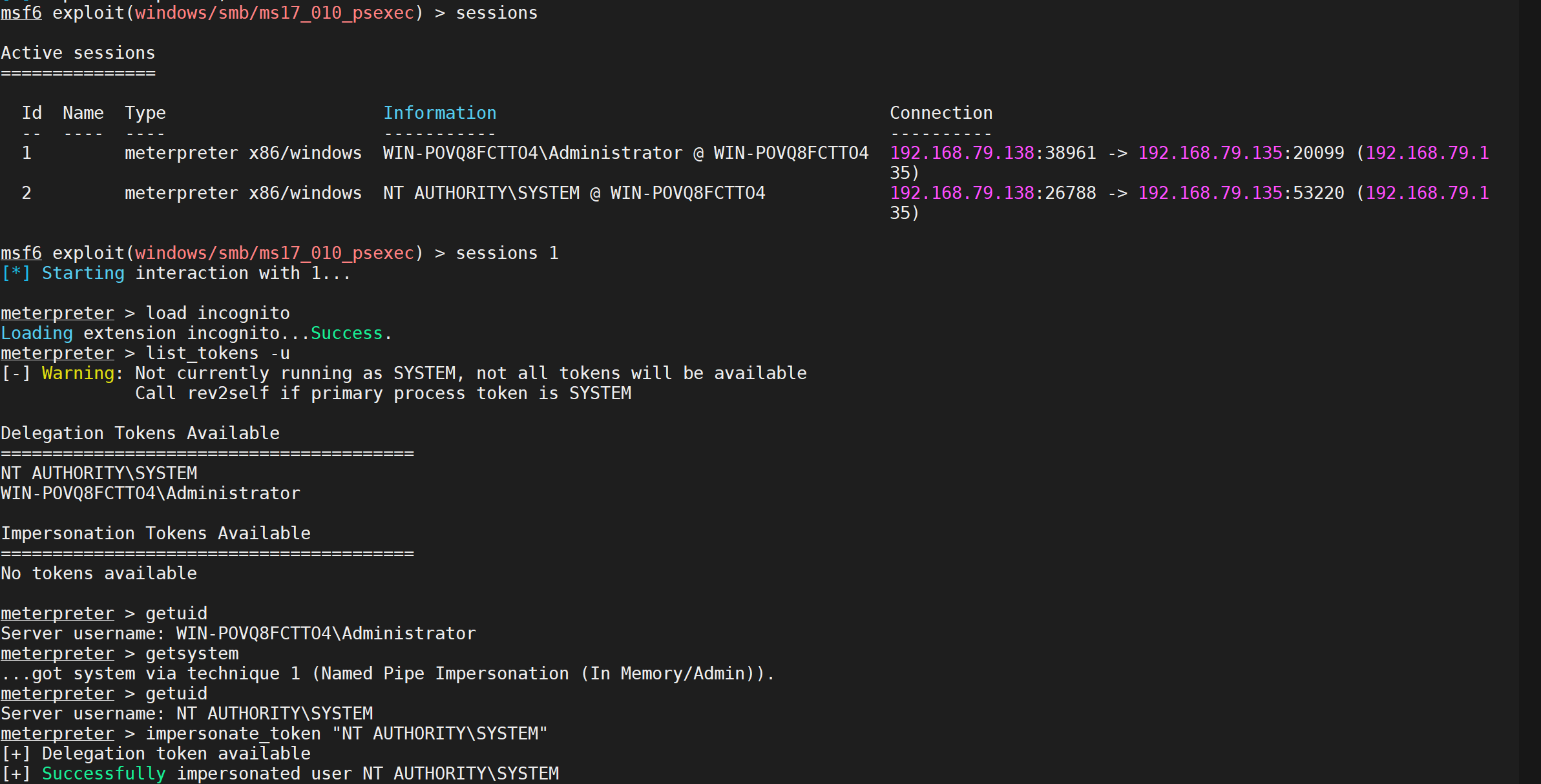This screenshot has width=1541, height=784.
Task: Click the 'Delegation Tokens Available' heading
Action: tap(140, 433)
